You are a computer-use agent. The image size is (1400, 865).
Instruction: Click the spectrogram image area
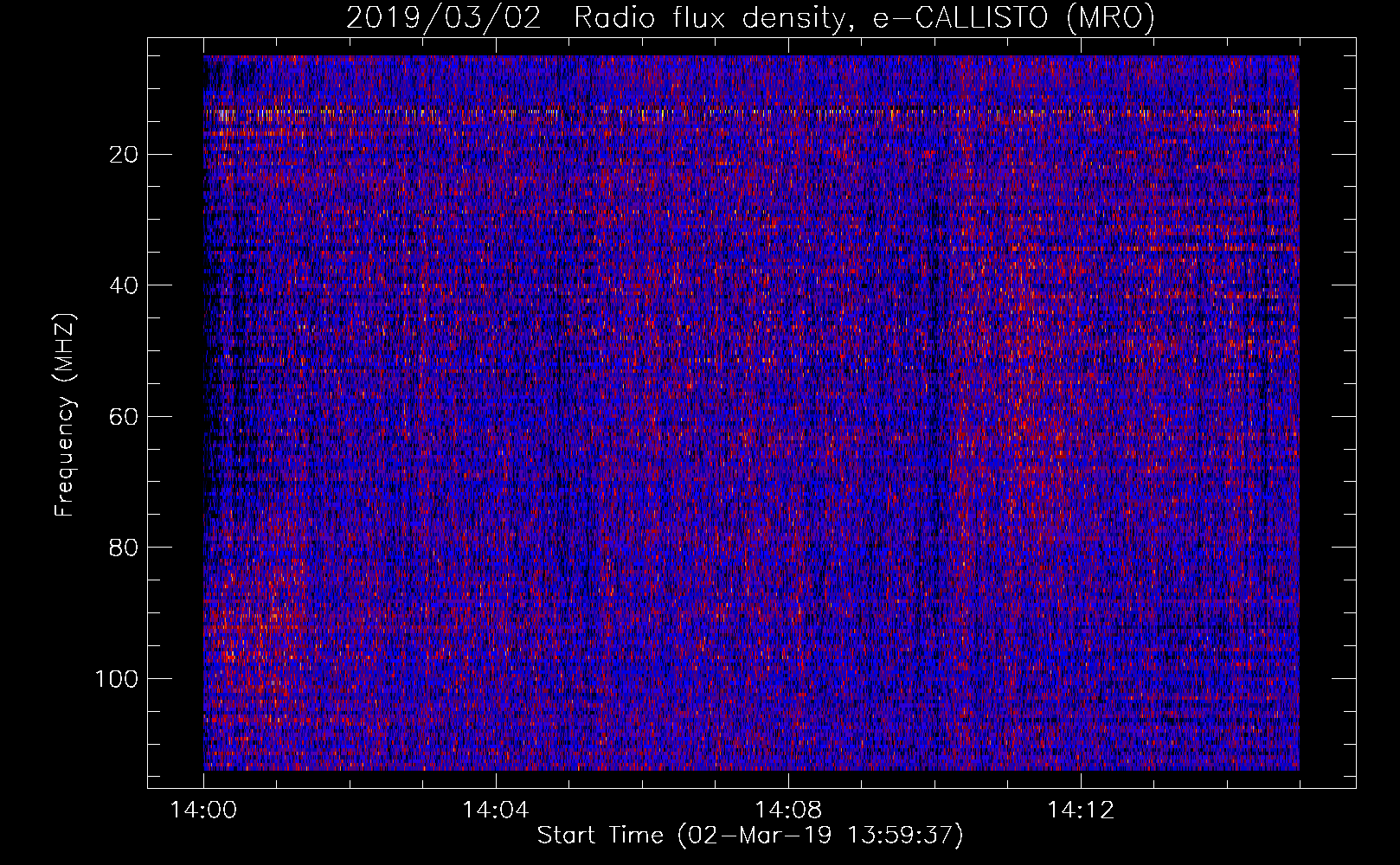click(751, 413)
